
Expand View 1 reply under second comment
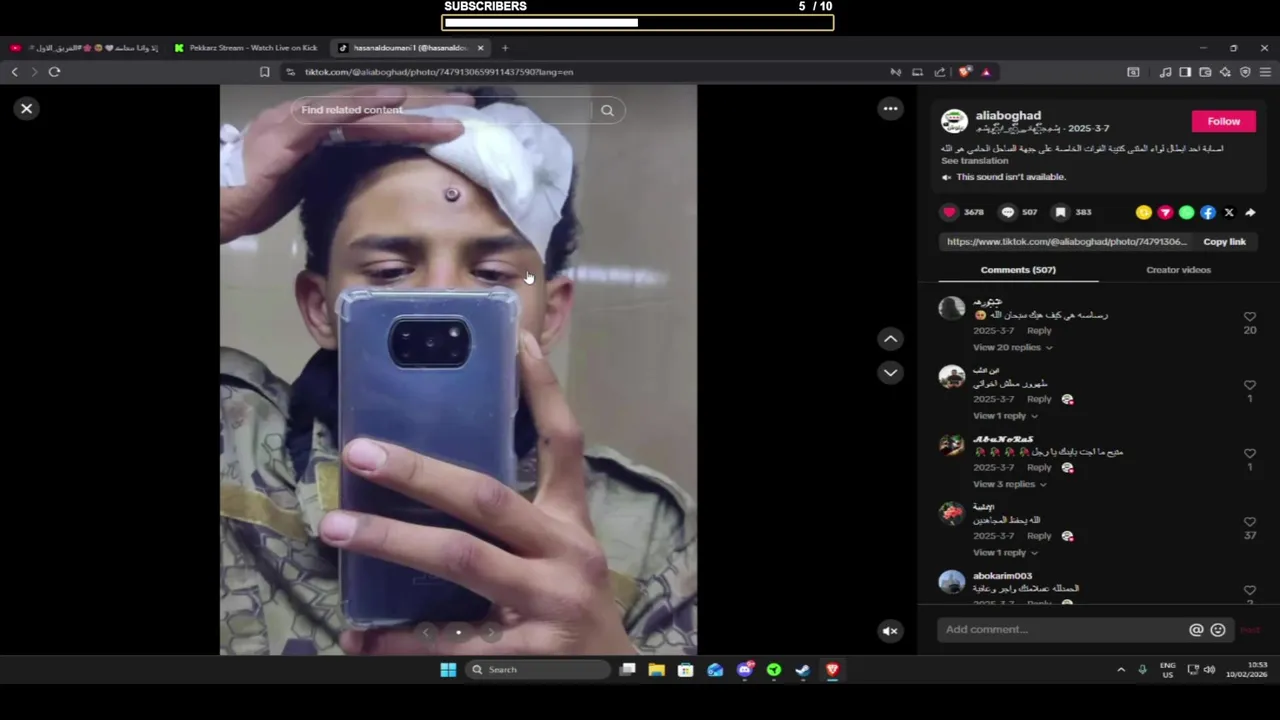pos(1004,415)
